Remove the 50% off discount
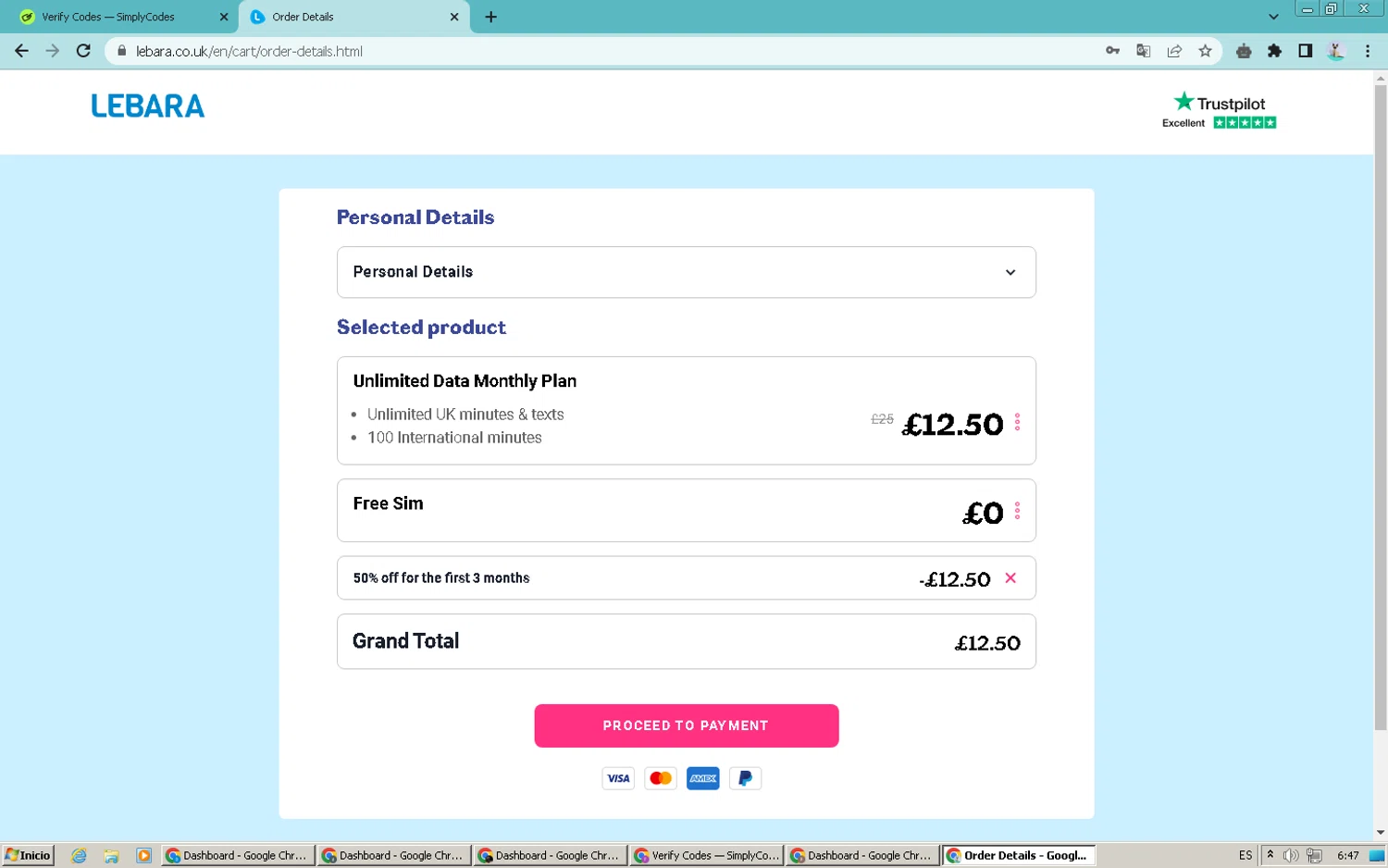 pos(1010,577)
